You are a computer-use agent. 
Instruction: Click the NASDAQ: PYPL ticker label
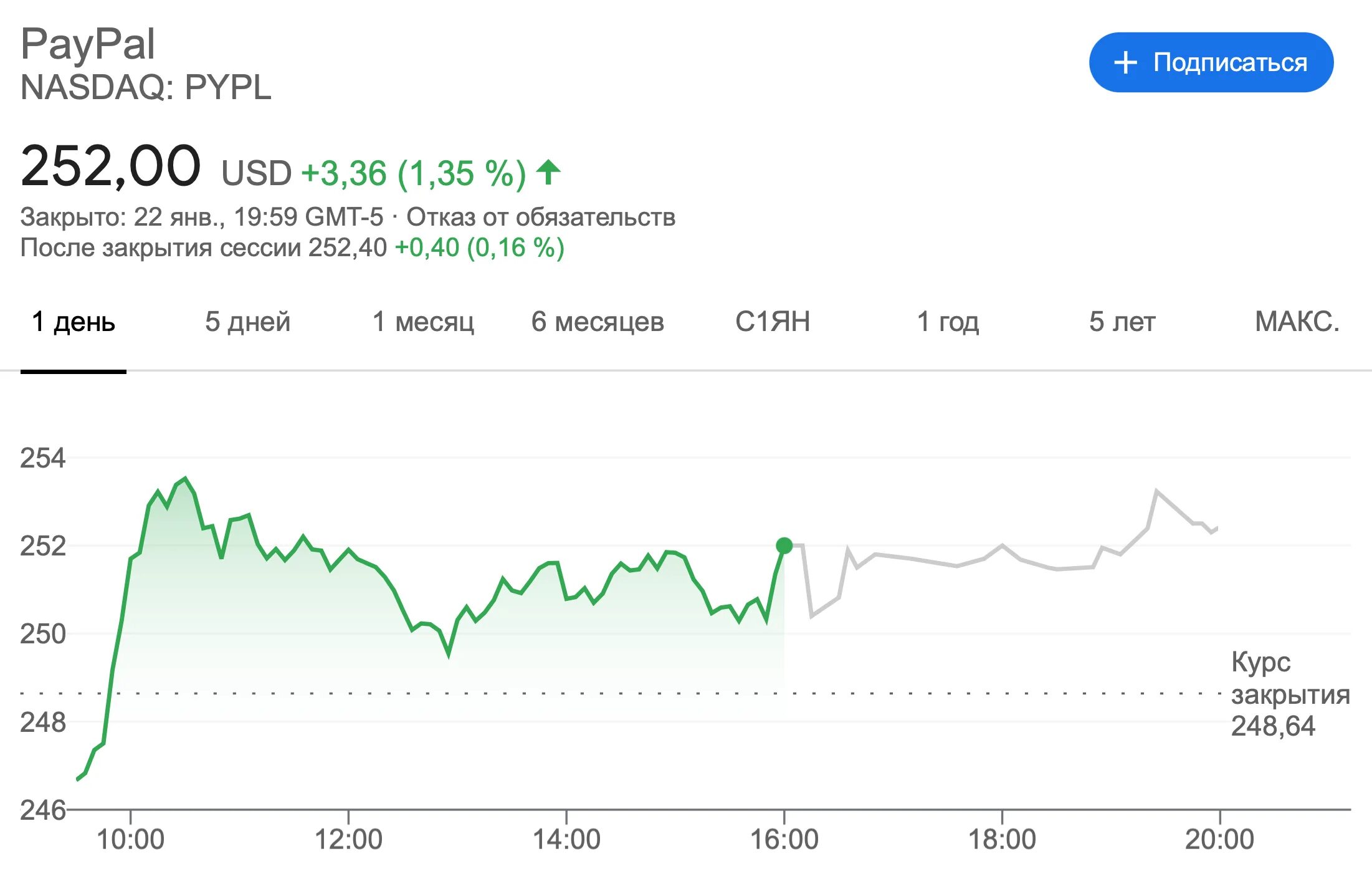point(146,87)
